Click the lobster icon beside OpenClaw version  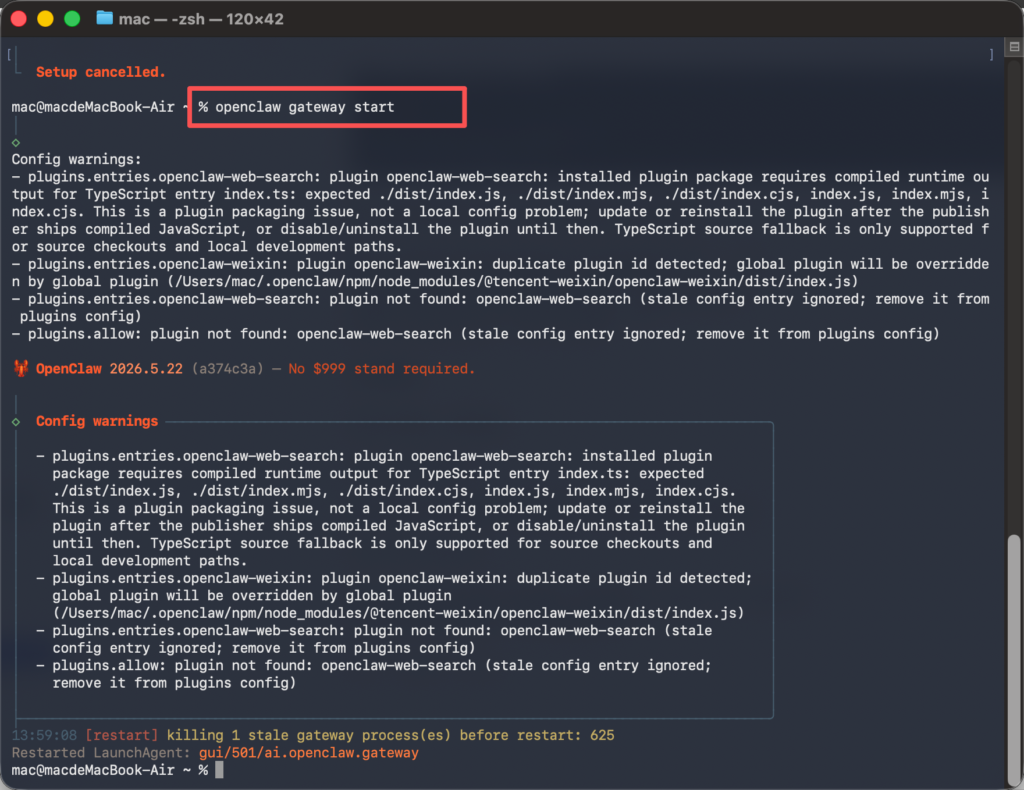coord(21,369)
